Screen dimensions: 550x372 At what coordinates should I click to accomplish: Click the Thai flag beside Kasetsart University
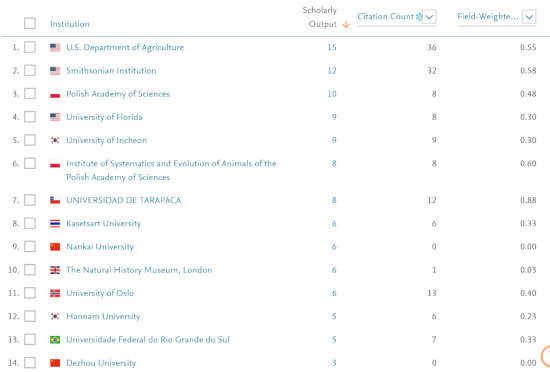(x=55, y=223)
